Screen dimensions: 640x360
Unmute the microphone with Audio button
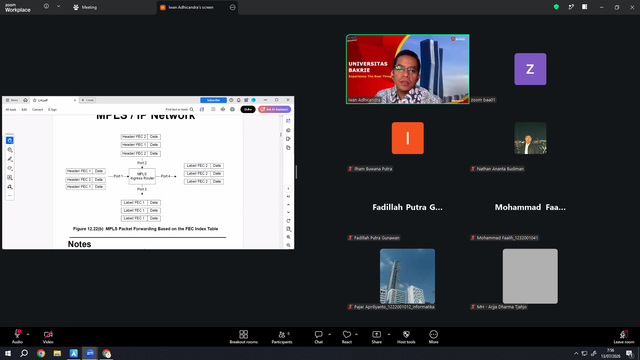(x=17, y=337)
